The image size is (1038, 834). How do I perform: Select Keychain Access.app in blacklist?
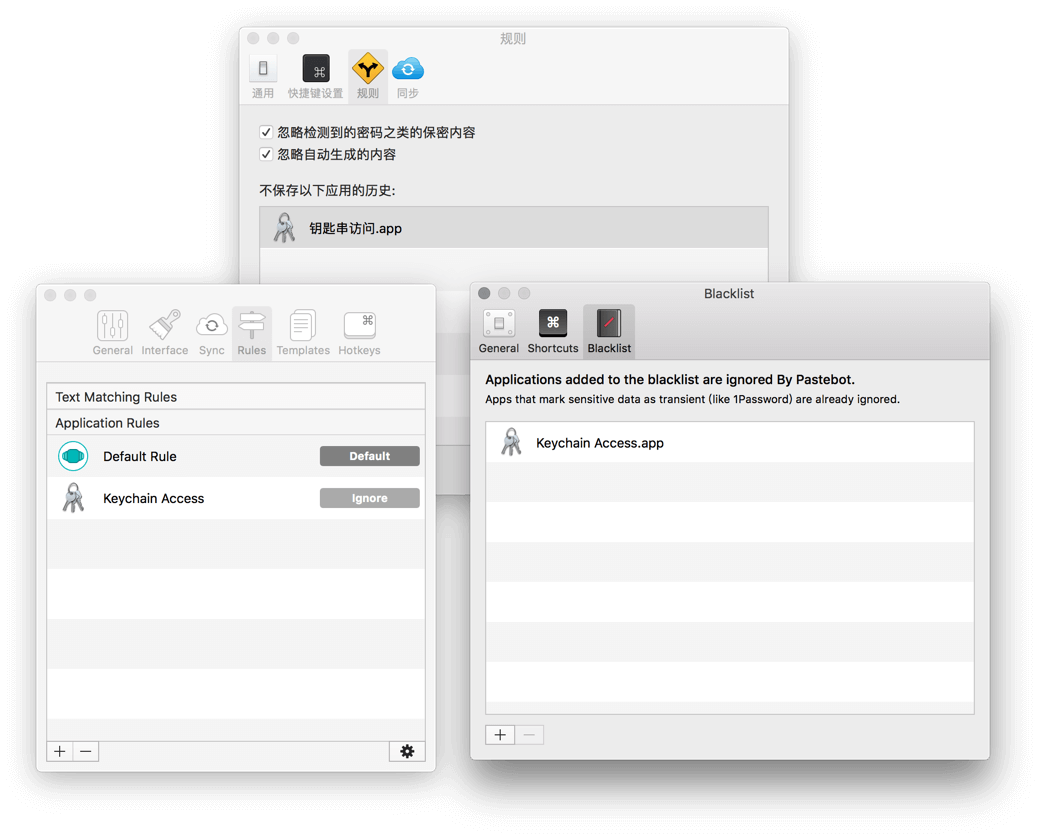click(729, 443)
